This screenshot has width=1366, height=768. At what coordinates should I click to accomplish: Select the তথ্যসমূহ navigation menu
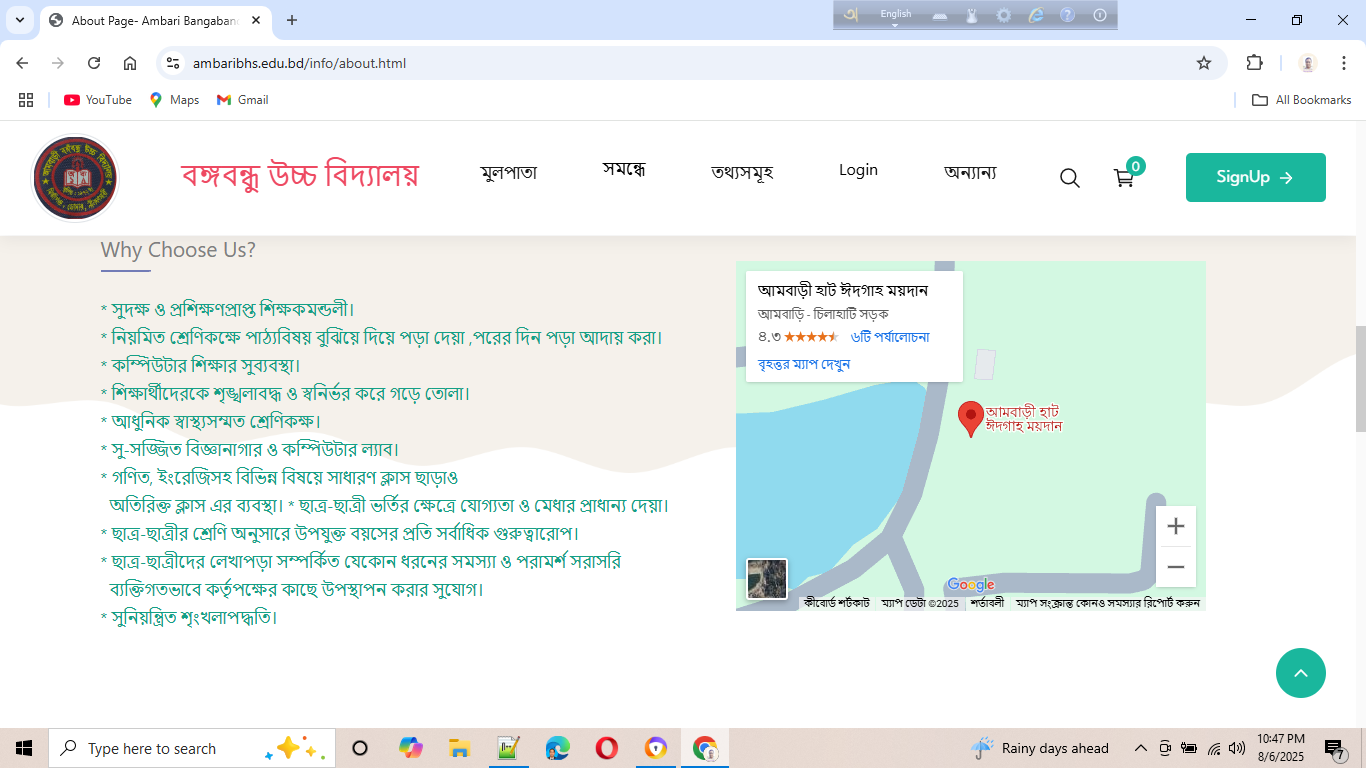click(742, 172)
